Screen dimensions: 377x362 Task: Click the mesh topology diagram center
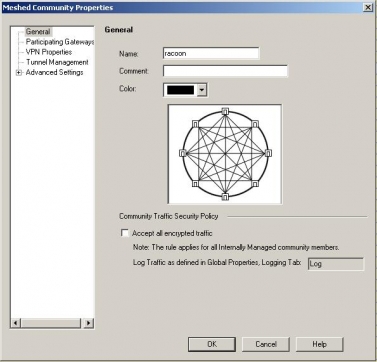click(225, 154)
